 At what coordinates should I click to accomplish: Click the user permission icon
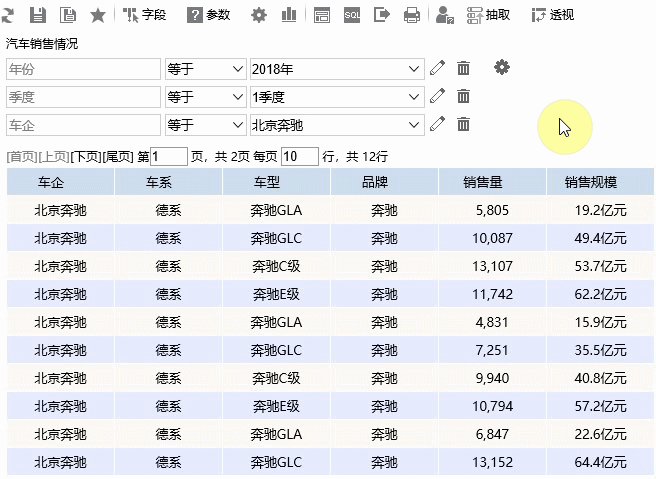[x=445, y=15]
